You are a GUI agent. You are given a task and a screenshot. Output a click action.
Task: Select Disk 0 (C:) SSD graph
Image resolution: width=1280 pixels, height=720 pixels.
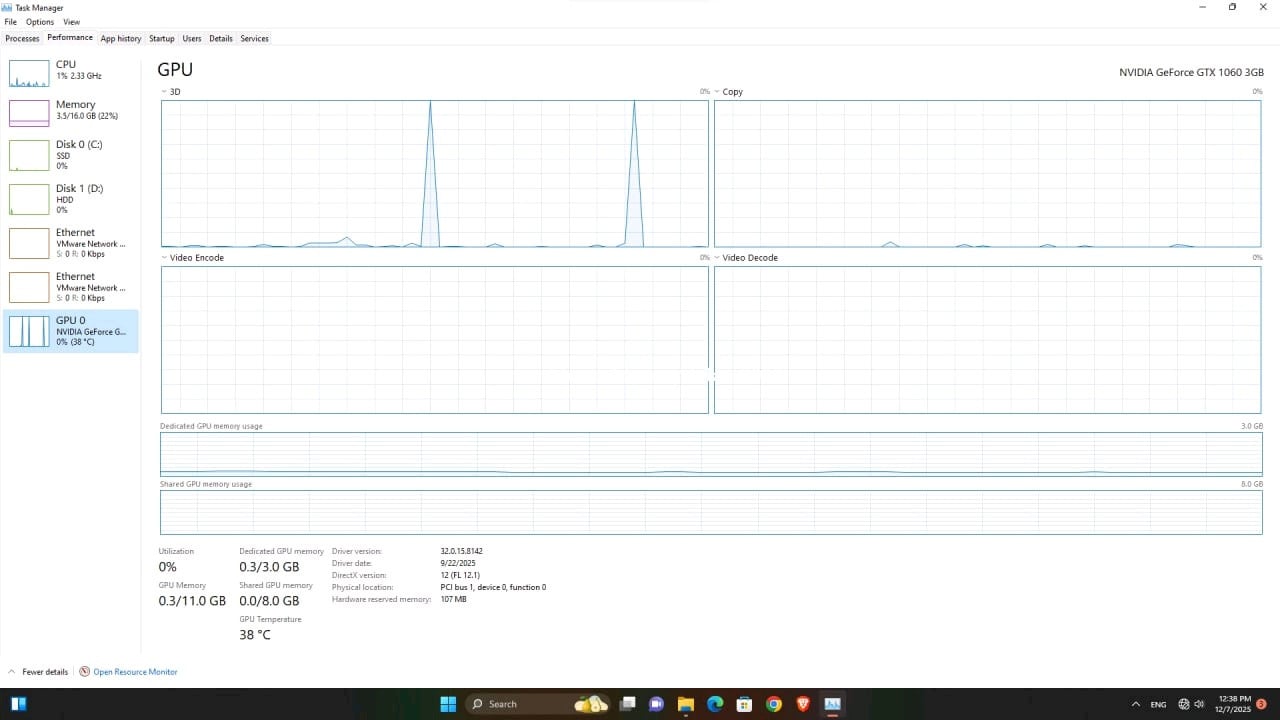click(x=29, y=155)
